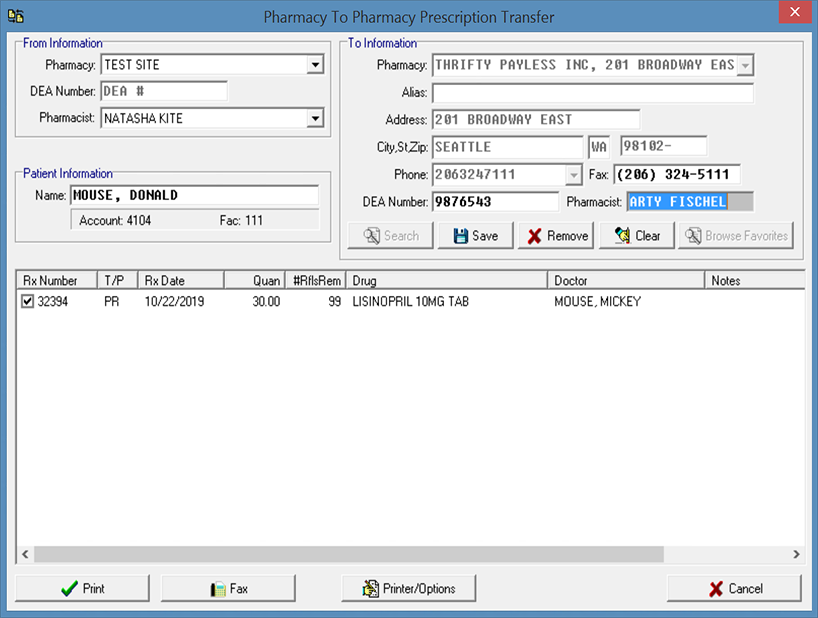818x618 pixels.
Task: Uncheck the Rx 32394 checkbox
Action: click(x=27, y=301)
